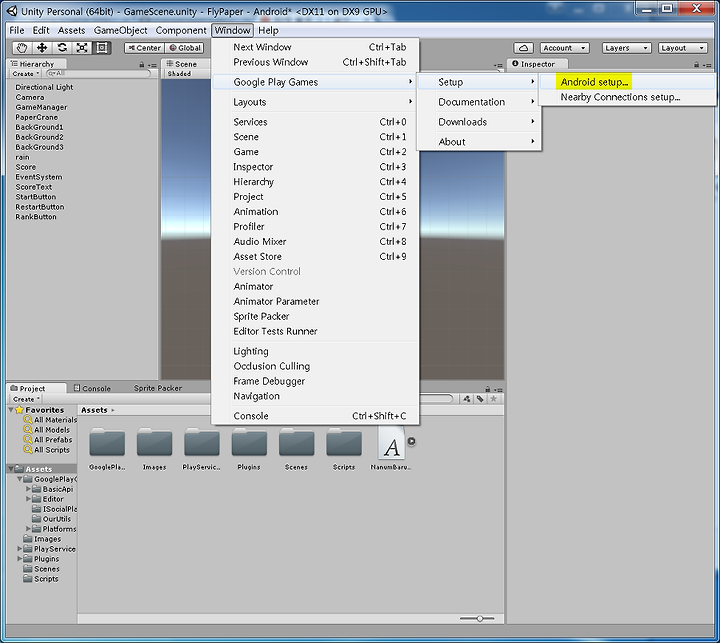Expand the NanumBaru font asset arrow
Screen dimensions: 720x643
click(x=411, y=441)
